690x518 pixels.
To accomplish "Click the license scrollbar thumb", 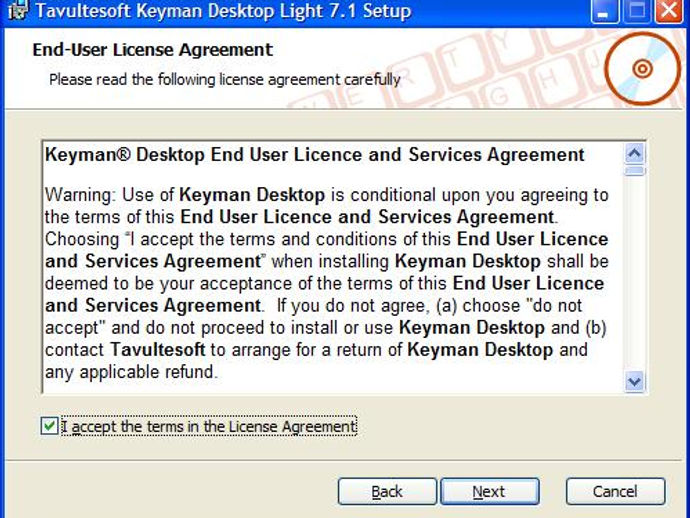I will (635, 171).
